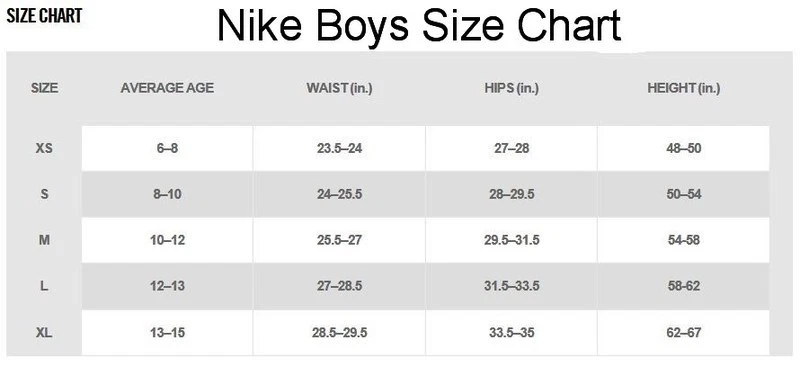Select the AVERAGE AGE column header

pyautogui.click(x=167, y=88)
